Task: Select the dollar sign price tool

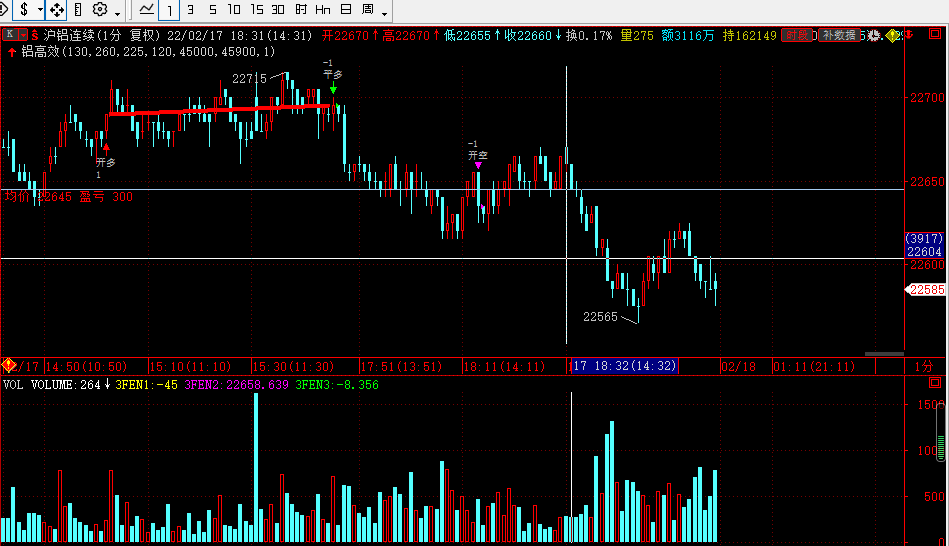Action: click(x=24, y=9)
